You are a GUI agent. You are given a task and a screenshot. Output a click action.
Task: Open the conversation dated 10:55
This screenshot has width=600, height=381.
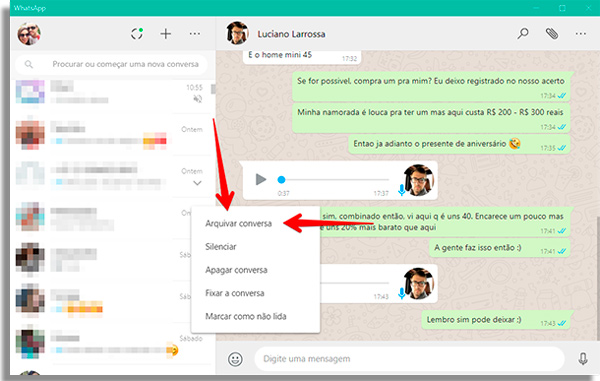(x=111, y=93)
